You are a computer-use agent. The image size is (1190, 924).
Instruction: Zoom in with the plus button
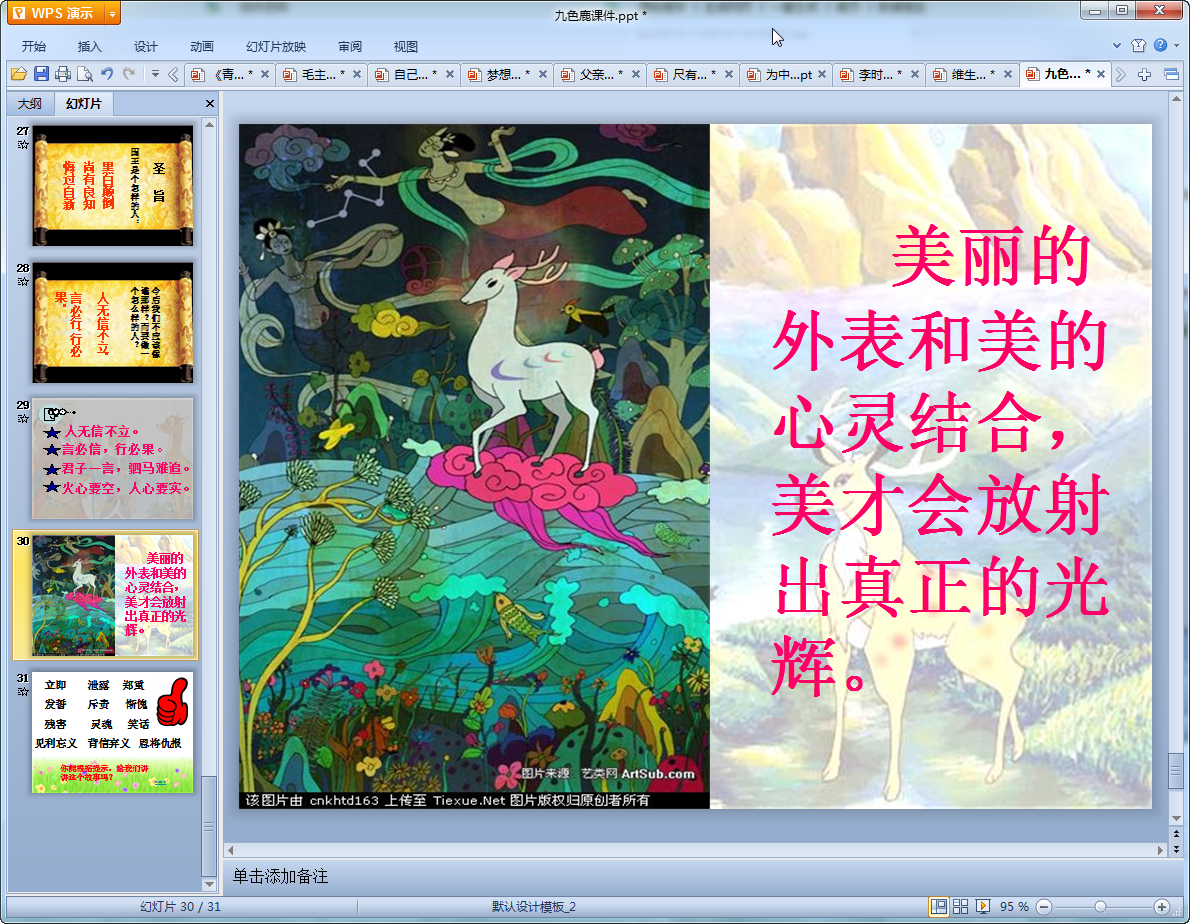1161,907
